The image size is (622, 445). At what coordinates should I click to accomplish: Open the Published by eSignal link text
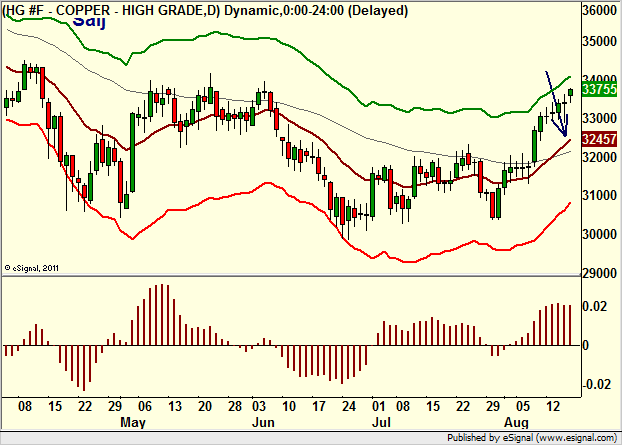(x=532, y=438)
